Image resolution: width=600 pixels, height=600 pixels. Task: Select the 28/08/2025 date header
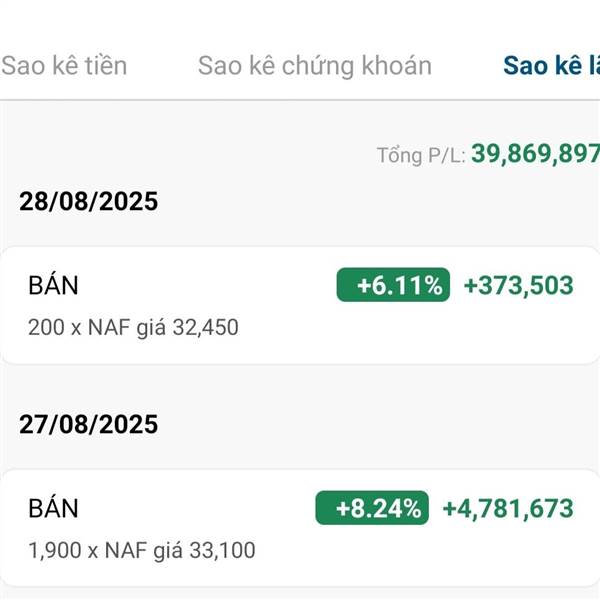88,201
